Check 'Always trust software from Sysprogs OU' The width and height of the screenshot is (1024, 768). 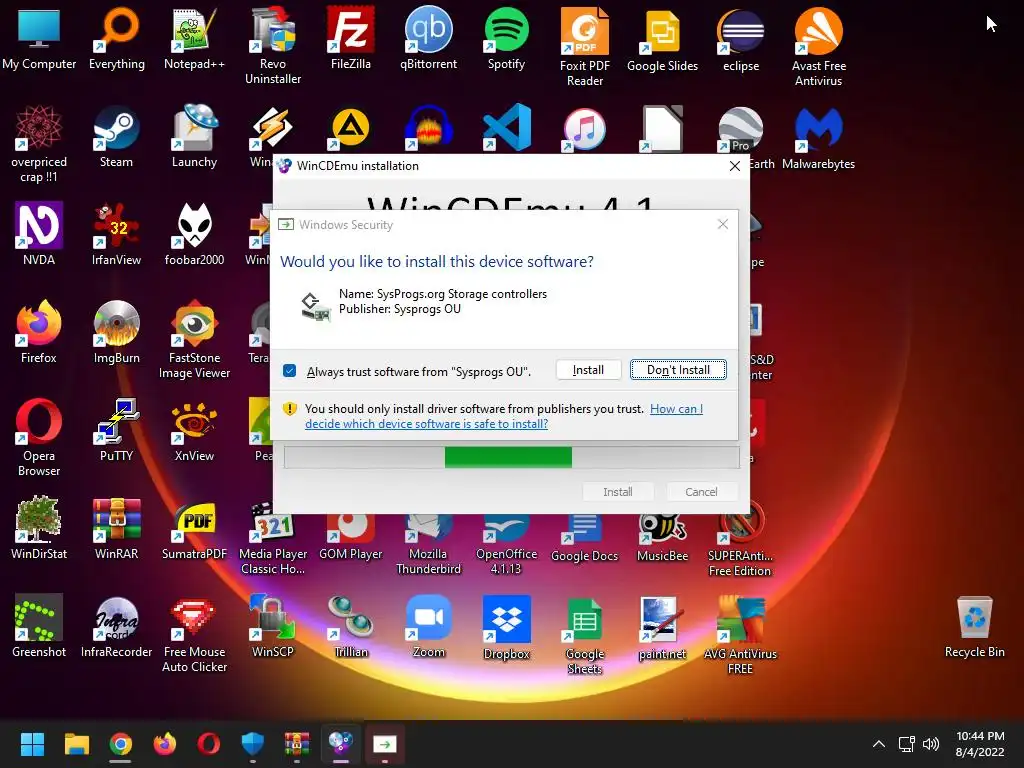tap(290, 371)
